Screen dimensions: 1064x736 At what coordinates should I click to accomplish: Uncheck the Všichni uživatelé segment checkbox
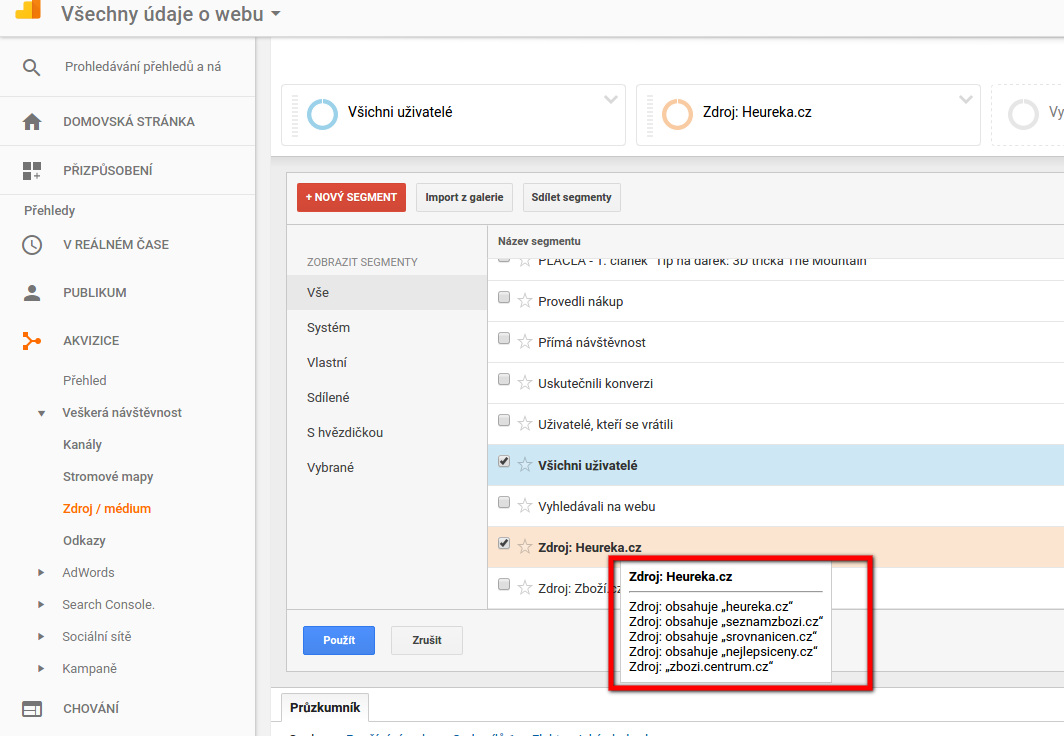coord(504,462)
